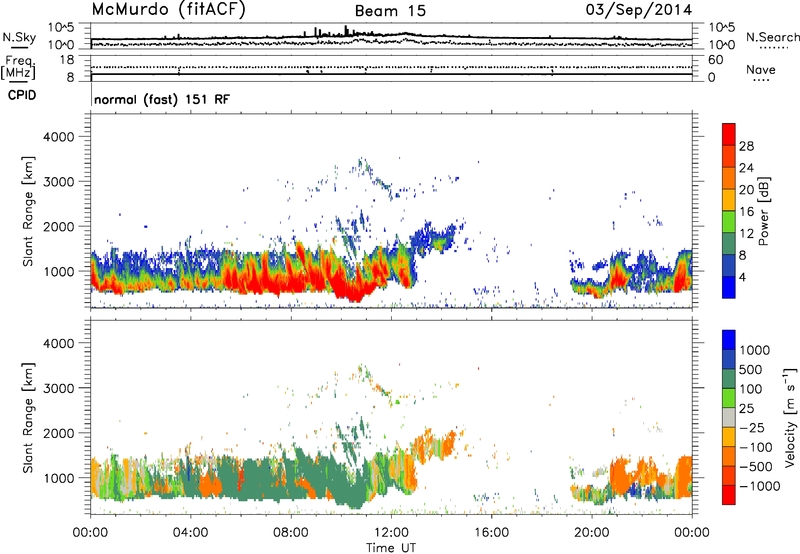The image size is (800, 554).
Task: Click the Beam 15 label
Action: 390,11
